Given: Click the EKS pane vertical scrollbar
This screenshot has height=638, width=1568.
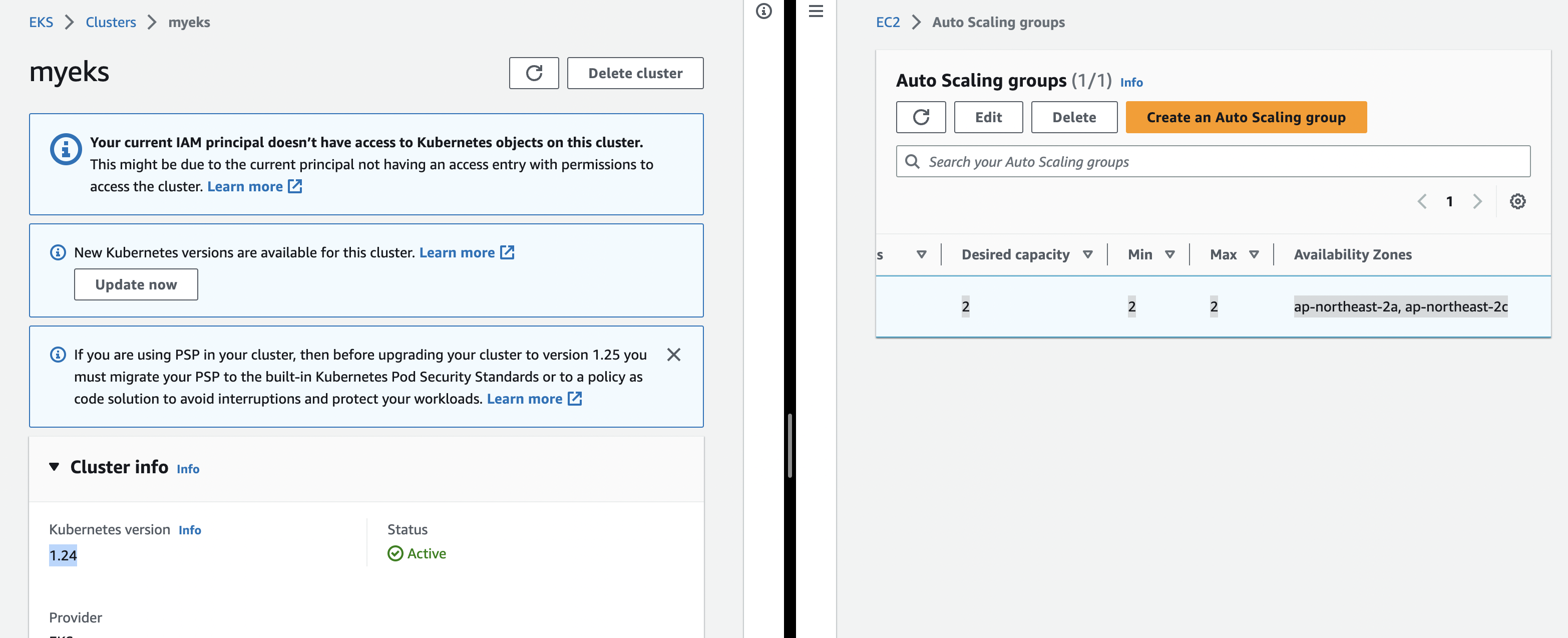Looking at the screenshot, I should pyautogui.click(x=790, y=446).
